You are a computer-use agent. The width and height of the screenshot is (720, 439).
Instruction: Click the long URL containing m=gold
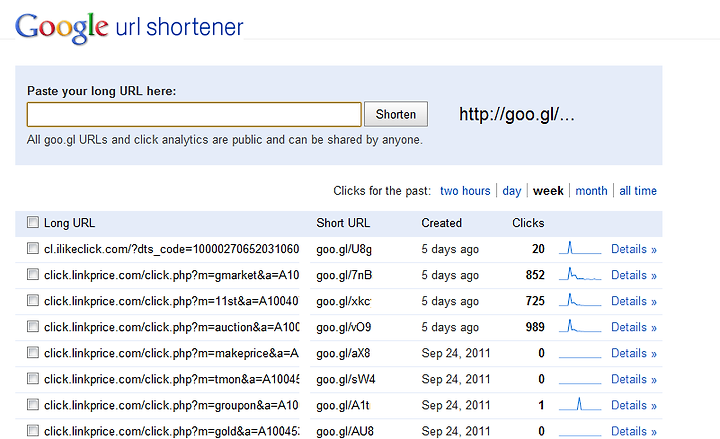(x=171, y=431)
